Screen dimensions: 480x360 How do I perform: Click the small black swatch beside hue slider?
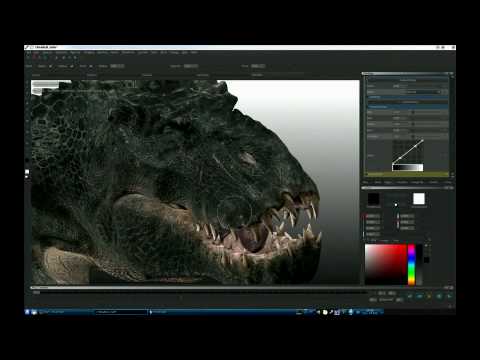pyautogui.click(x=426, y=260)
